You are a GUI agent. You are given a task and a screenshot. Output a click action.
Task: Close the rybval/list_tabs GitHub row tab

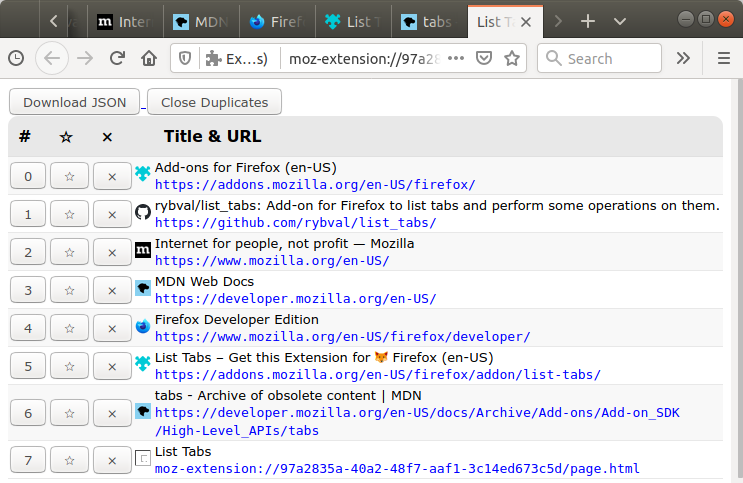(x=112, y=214)
